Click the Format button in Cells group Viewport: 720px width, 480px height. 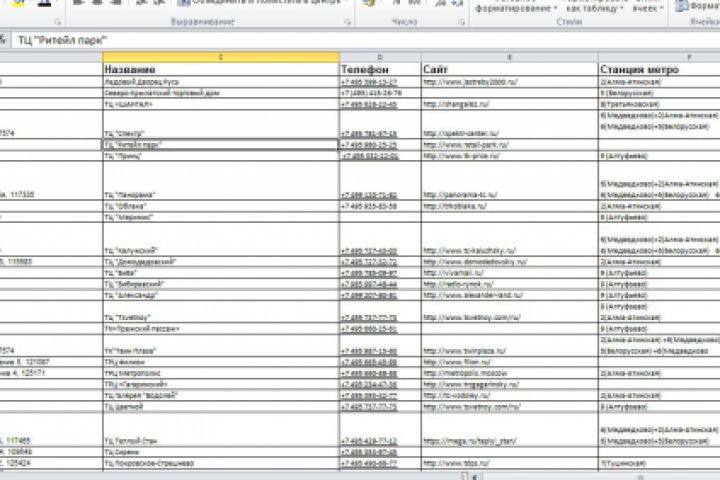(x=697, y=6)
